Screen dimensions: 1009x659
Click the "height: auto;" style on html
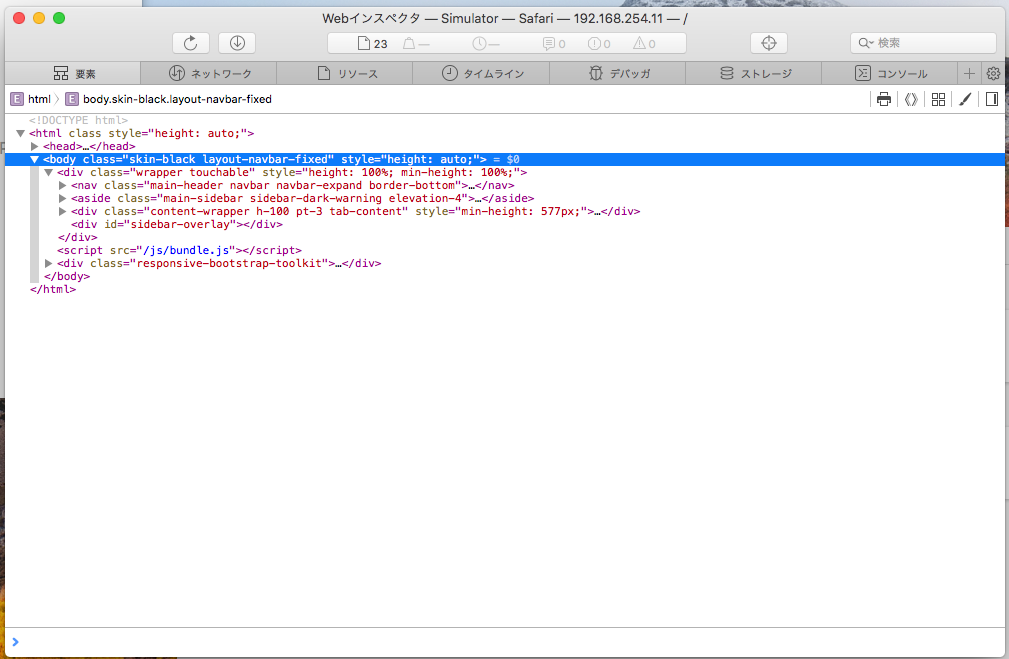[198, 133]
